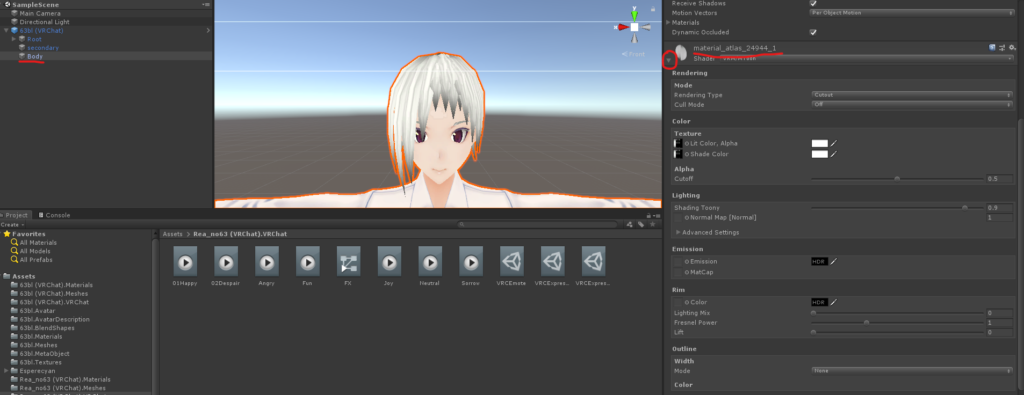Expand the Root object in Hierarchy
Viewport: 1024px width, 395px height.
[x=14, y=39]
